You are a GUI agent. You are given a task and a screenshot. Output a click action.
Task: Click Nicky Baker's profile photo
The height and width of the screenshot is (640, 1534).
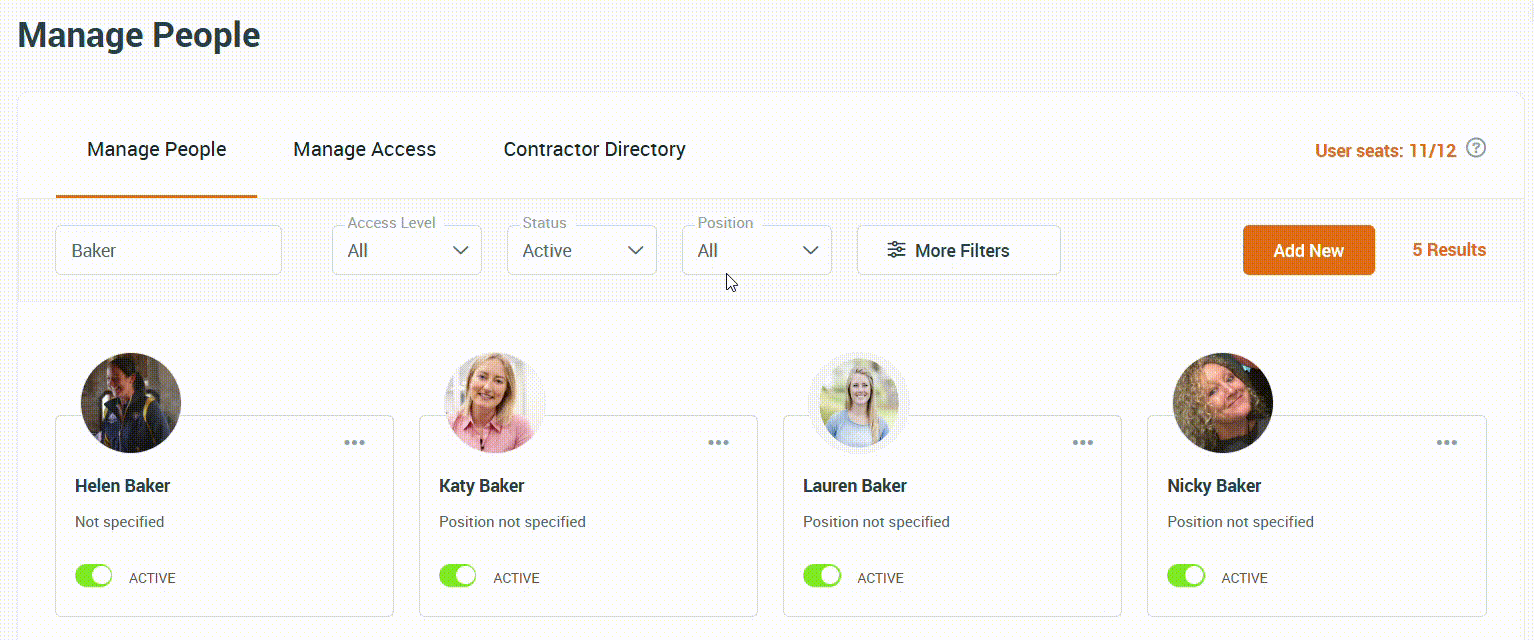pos(1223,403)
